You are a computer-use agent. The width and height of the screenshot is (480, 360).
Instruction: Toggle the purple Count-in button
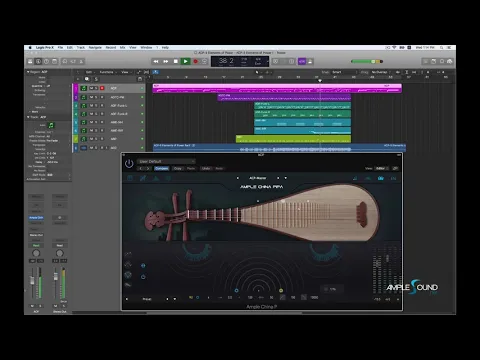(x=302, y=61)
